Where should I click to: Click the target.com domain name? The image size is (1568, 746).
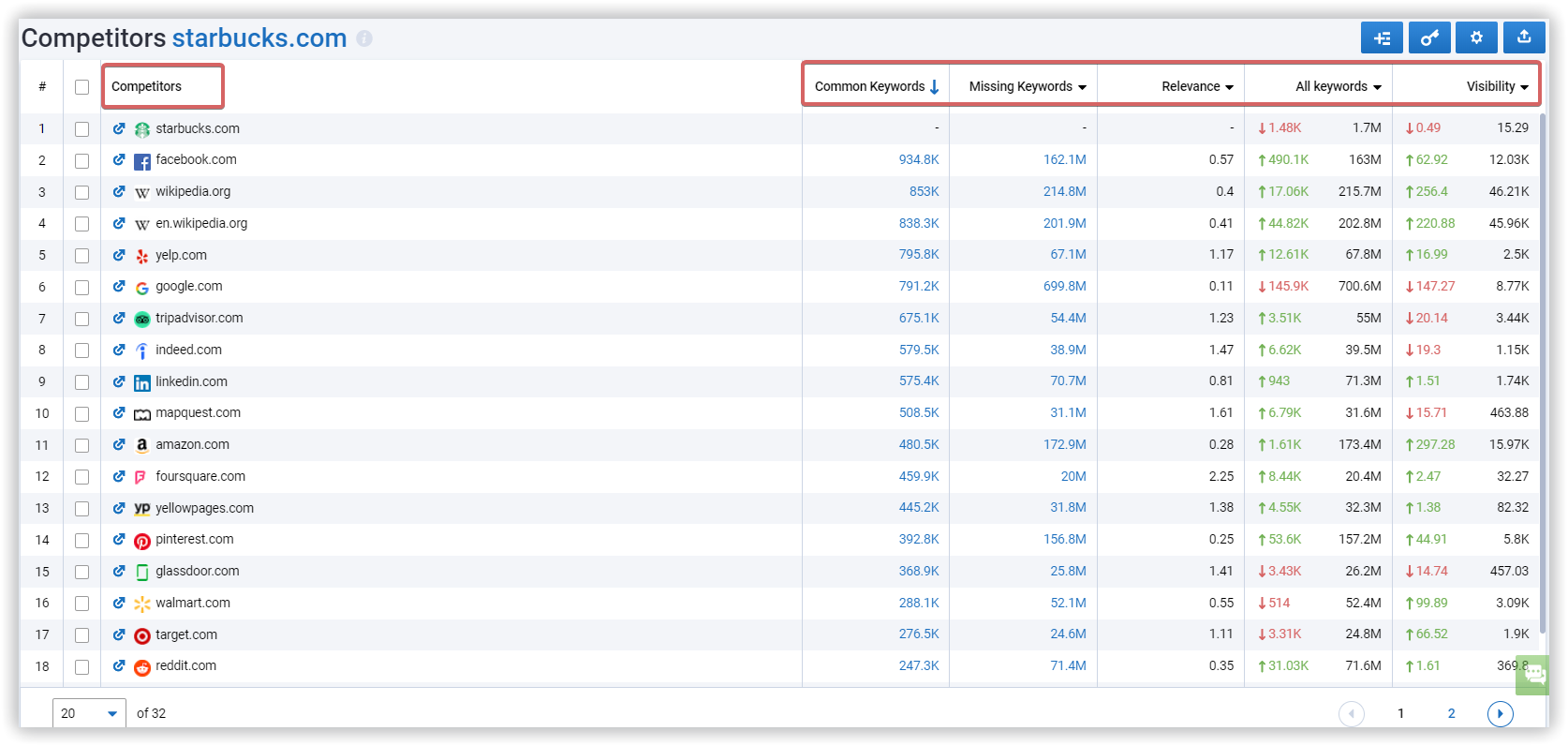186,635
